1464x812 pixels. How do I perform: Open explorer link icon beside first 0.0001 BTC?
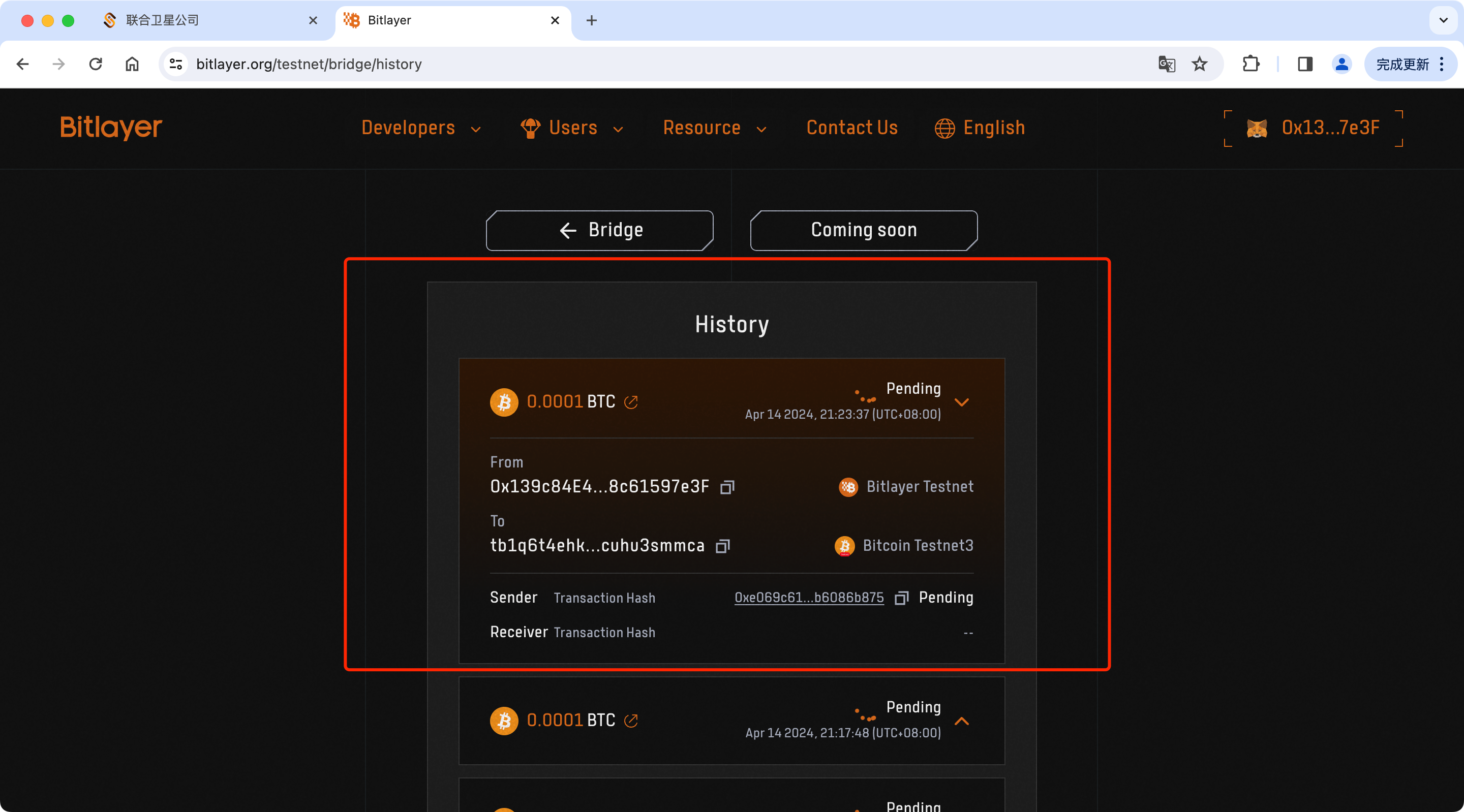(x=631, y=402)
